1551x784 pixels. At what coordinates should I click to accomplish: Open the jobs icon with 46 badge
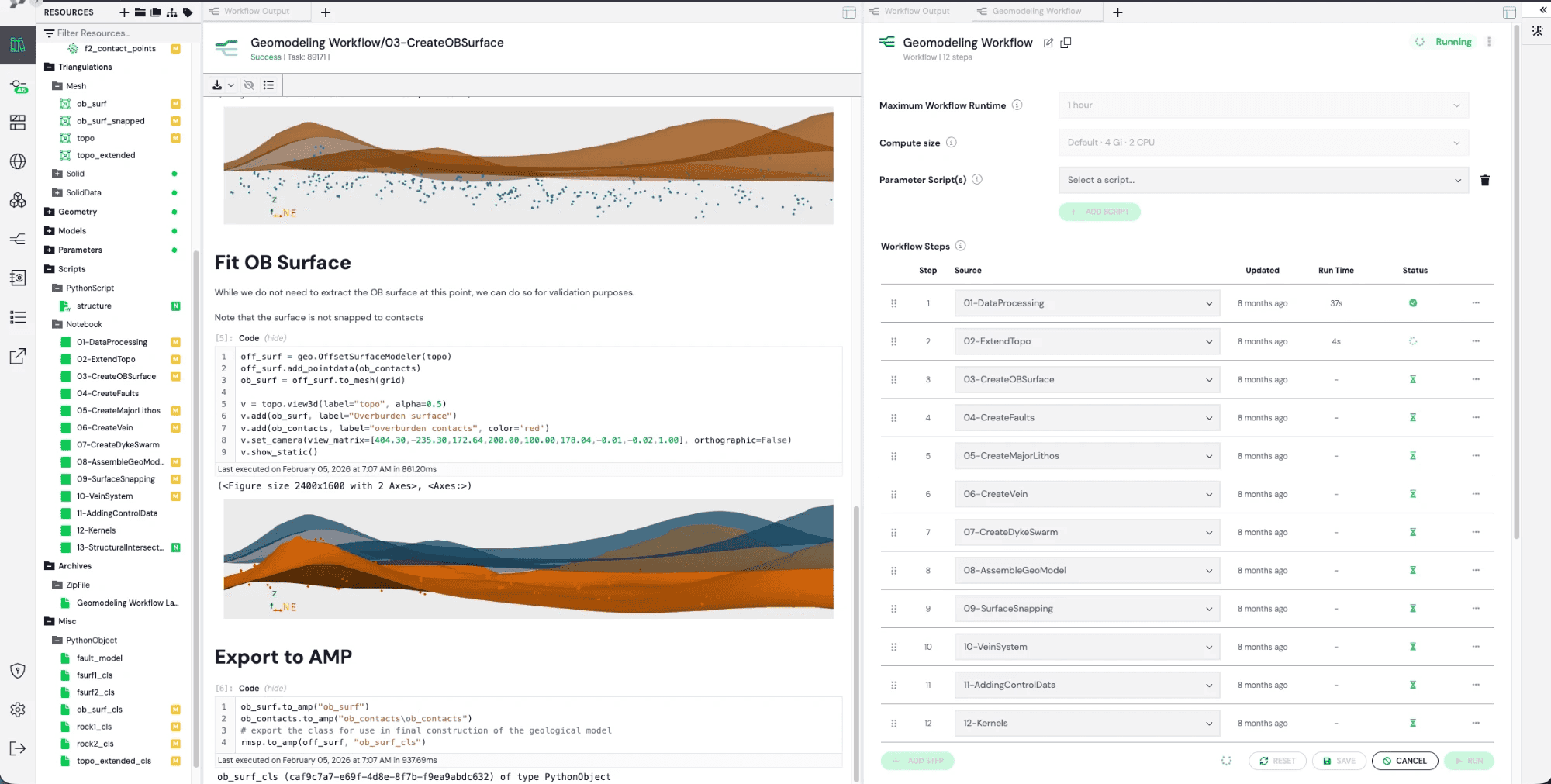[x=18, y=86]
